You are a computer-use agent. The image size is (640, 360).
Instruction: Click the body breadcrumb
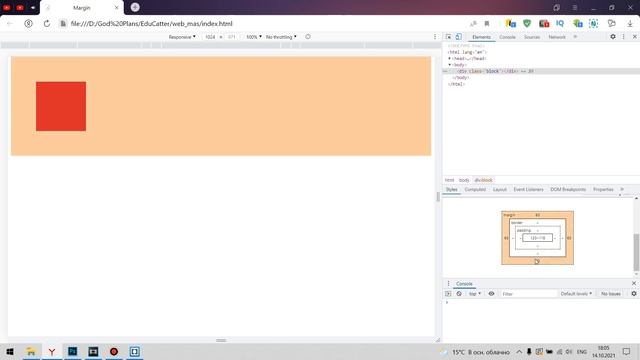[x=464, y=180]
